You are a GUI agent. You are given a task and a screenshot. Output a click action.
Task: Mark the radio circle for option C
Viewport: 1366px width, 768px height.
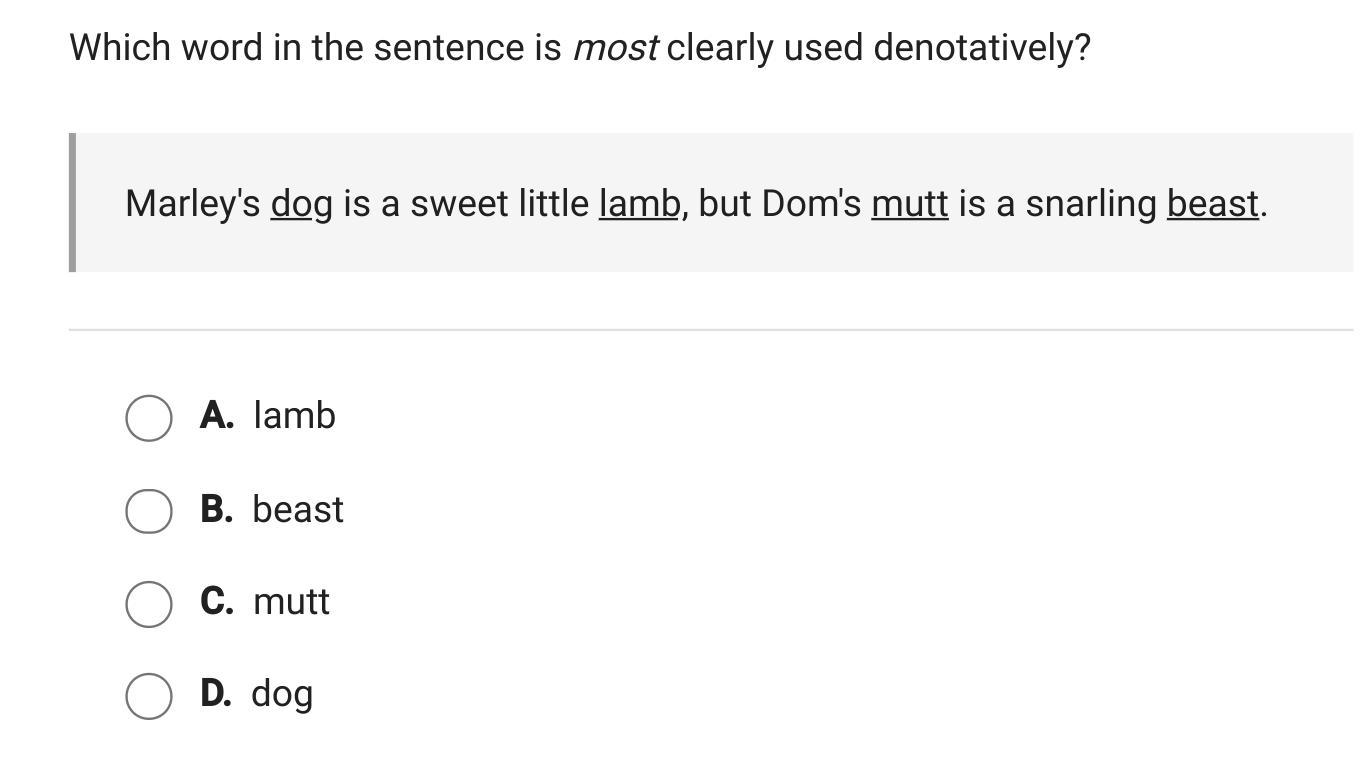148,604
